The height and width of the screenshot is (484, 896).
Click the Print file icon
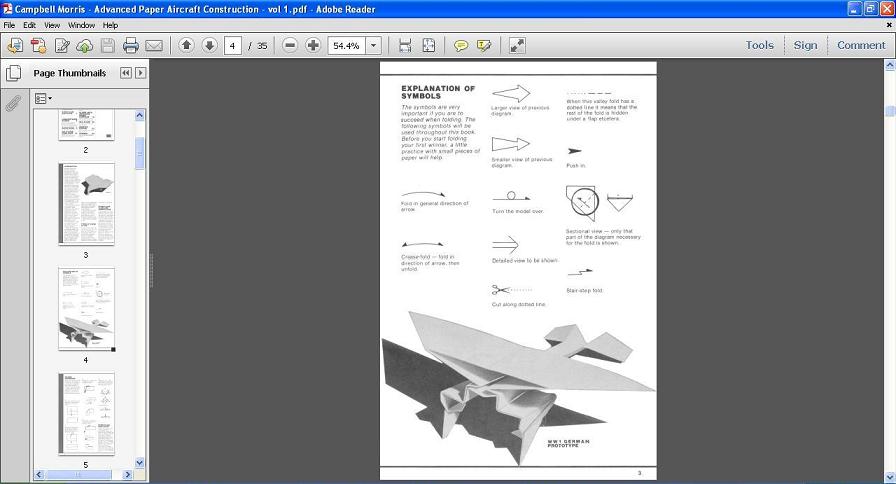(x=130, y=45)
